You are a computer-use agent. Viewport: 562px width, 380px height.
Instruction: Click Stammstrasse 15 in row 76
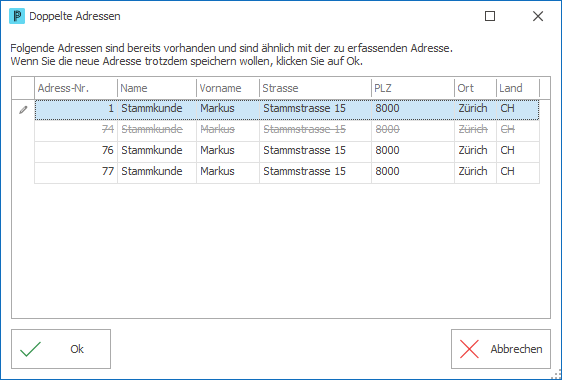pos(315,151)
